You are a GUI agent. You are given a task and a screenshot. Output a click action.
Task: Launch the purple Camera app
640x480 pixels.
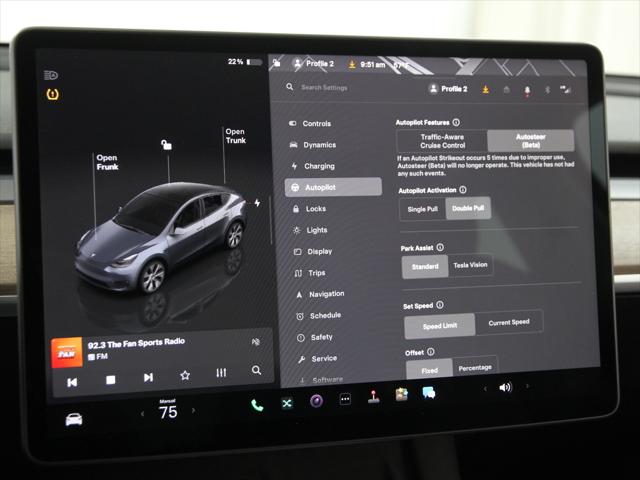(316, 401)
